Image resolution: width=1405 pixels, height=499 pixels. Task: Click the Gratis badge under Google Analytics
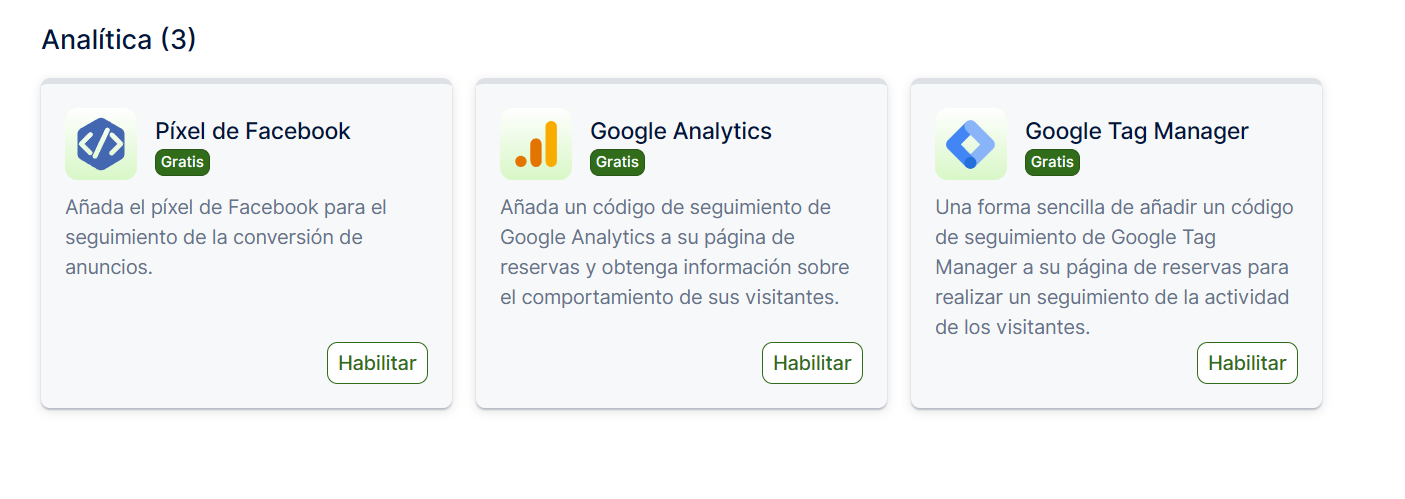(x=617, y=162)
